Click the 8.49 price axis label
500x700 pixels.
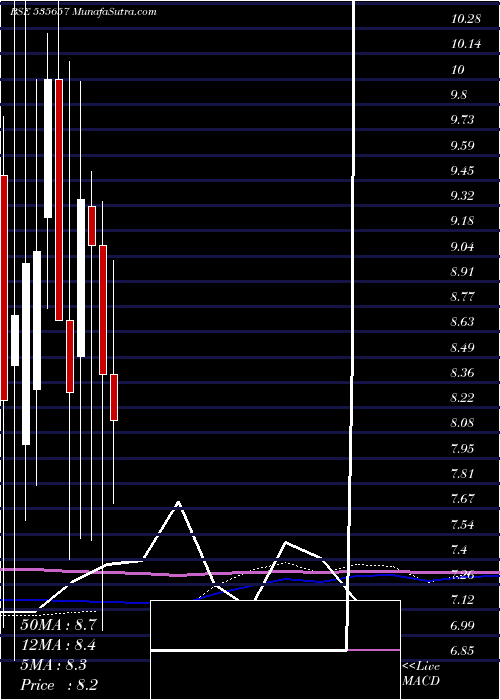462,347
